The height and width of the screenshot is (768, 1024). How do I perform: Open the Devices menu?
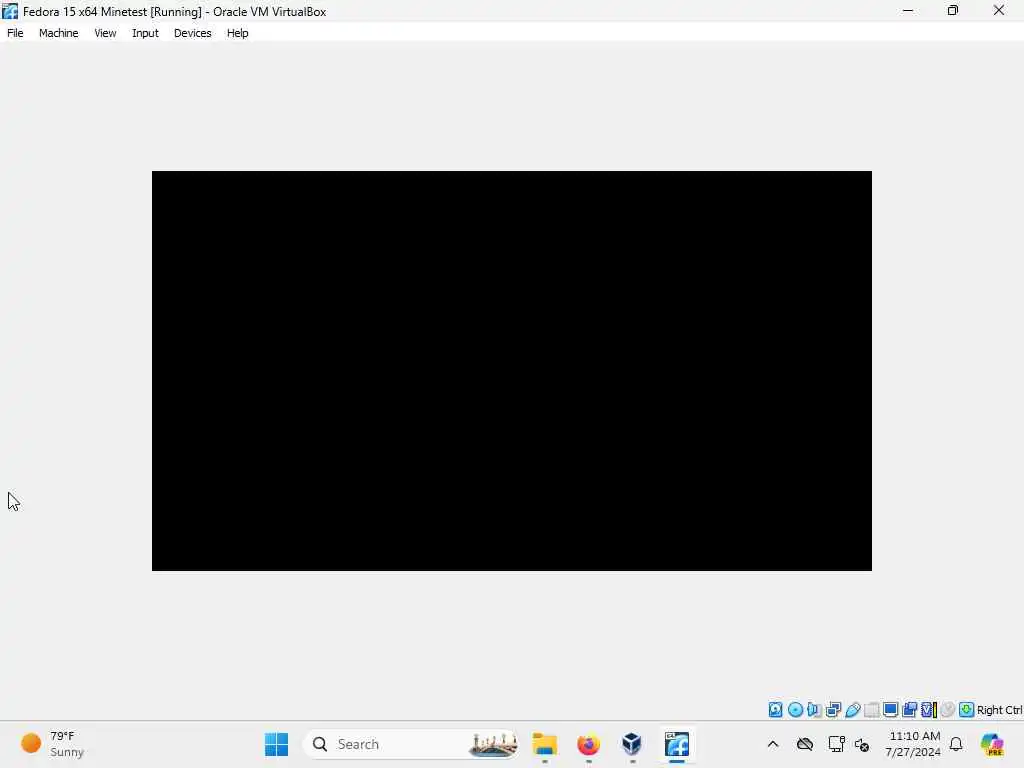tap(193, 33)
